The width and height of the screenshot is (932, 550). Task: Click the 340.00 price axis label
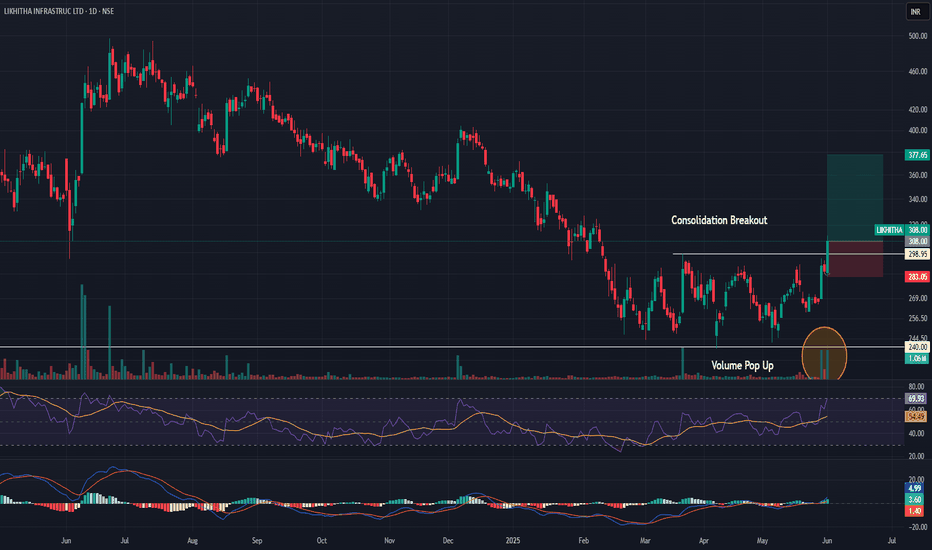tap(917, 200)
